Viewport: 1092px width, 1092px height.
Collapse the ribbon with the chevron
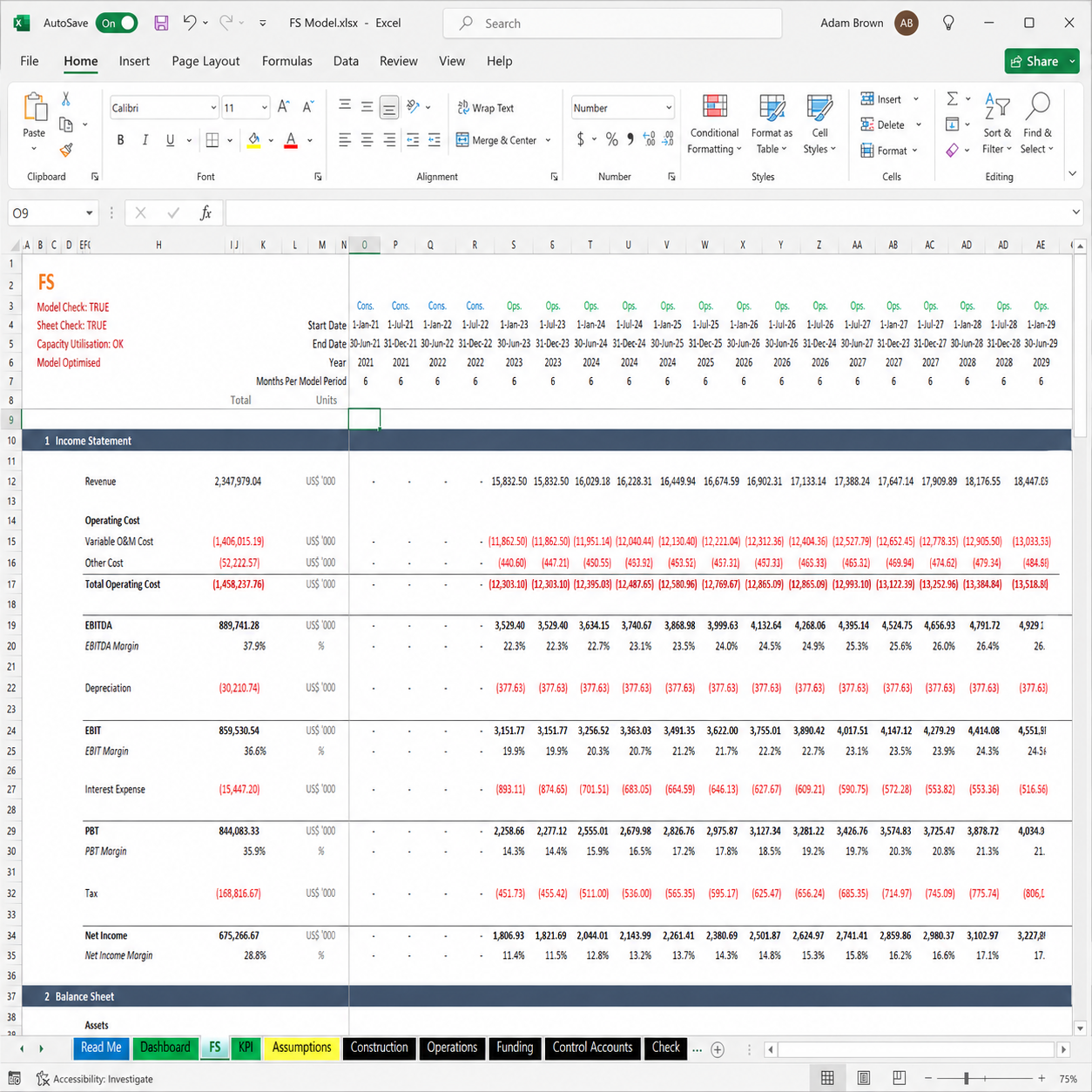(x=1072, y=174)
